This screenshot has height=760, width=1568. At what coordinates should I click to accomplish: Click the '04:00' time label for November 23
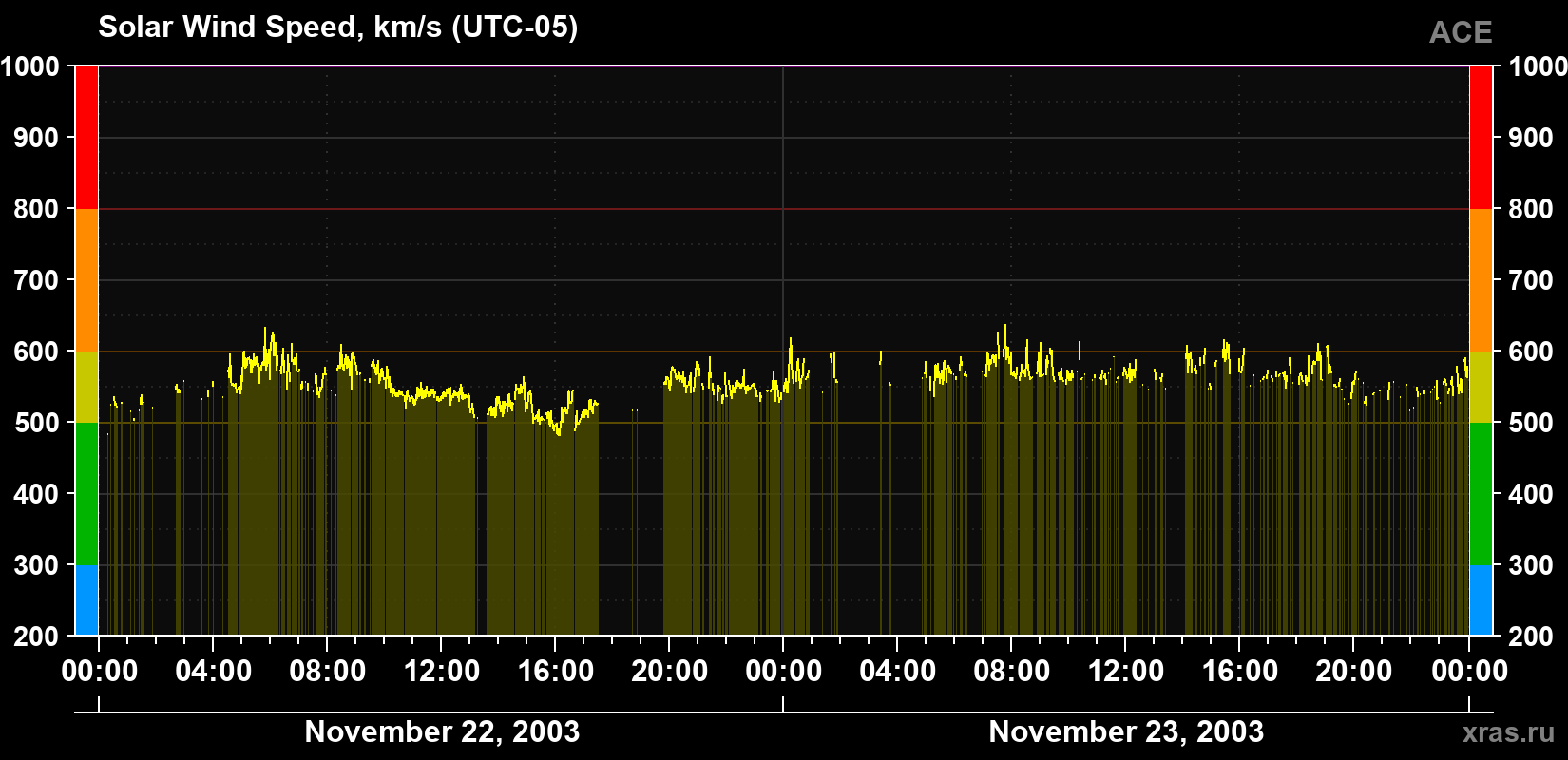[898, 672]
